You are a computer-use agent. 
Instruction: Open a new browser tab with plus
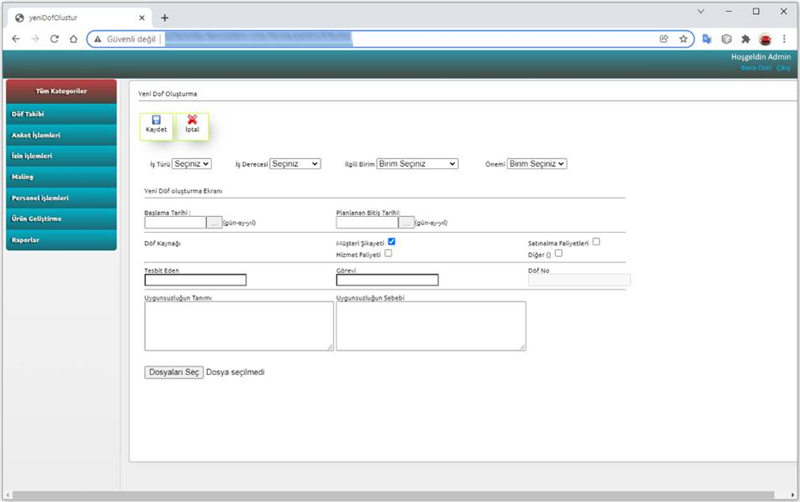pos(164,18)
